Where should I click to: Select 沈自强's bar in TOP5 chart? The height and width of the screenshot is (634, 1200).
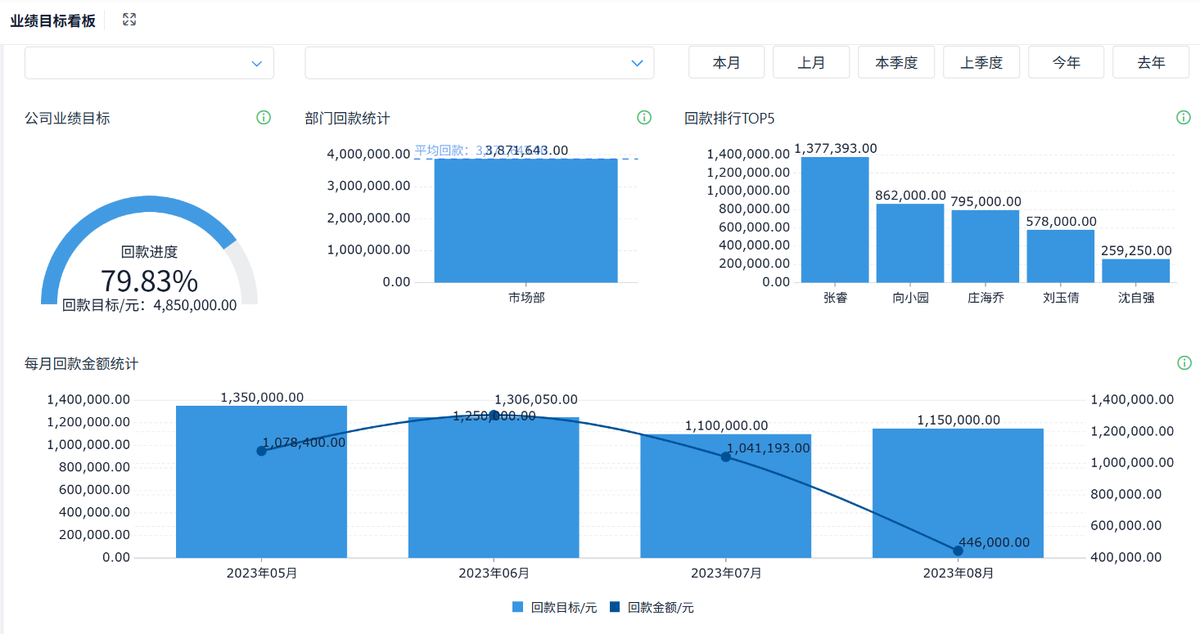[x=1136, y=270]
